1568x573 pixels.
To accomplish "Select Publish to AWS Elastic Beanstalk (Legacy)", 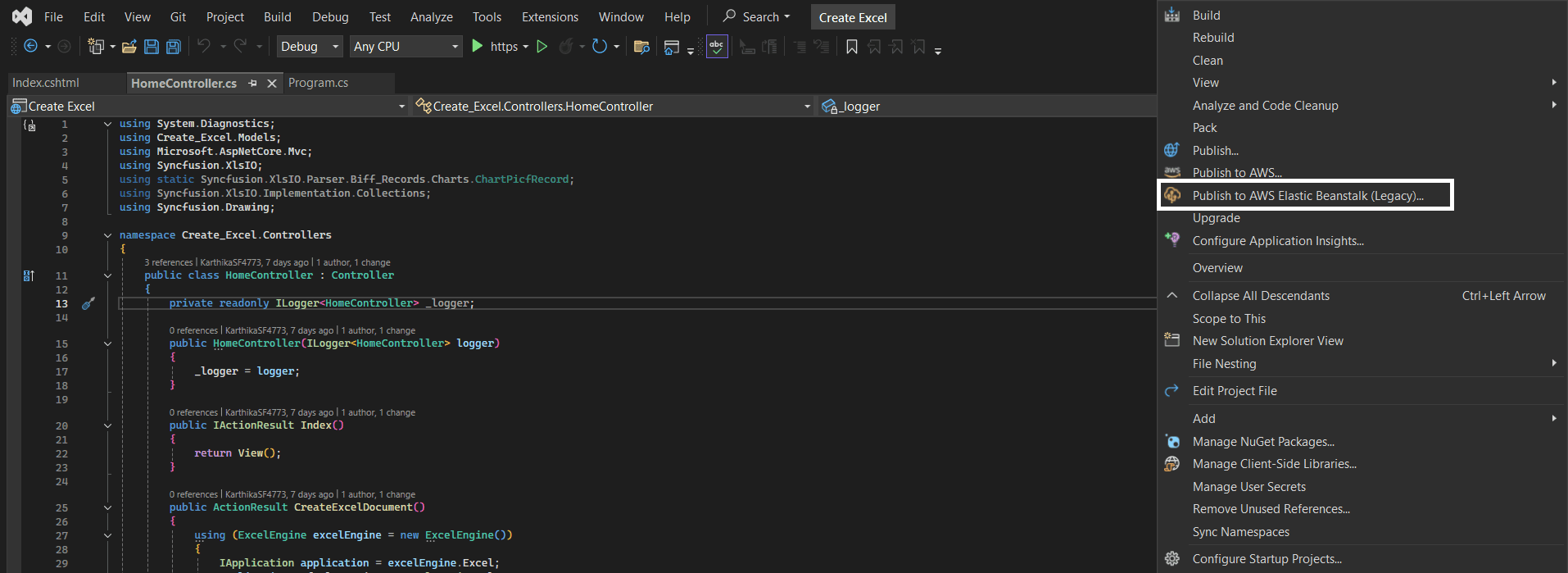I will click(1305, 195).
